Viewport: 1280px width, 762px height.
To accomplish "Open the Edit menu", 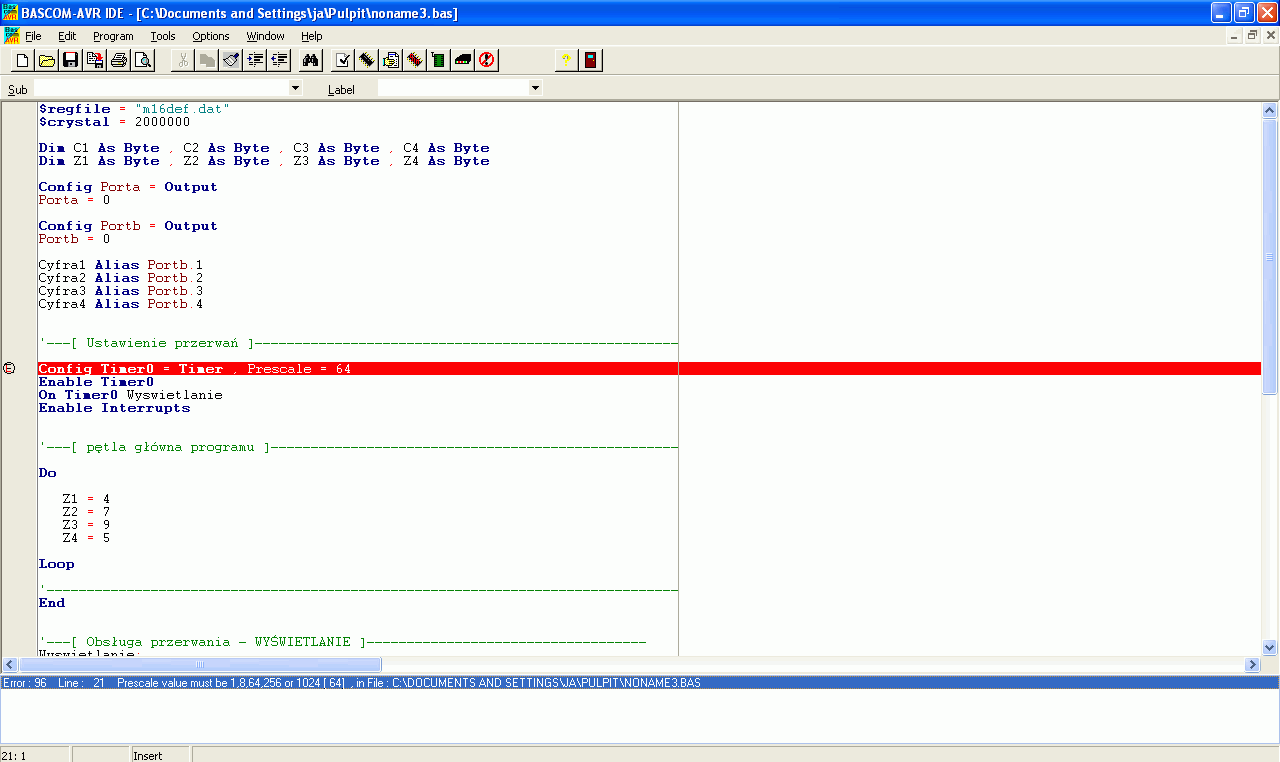I will pos(67,36).
